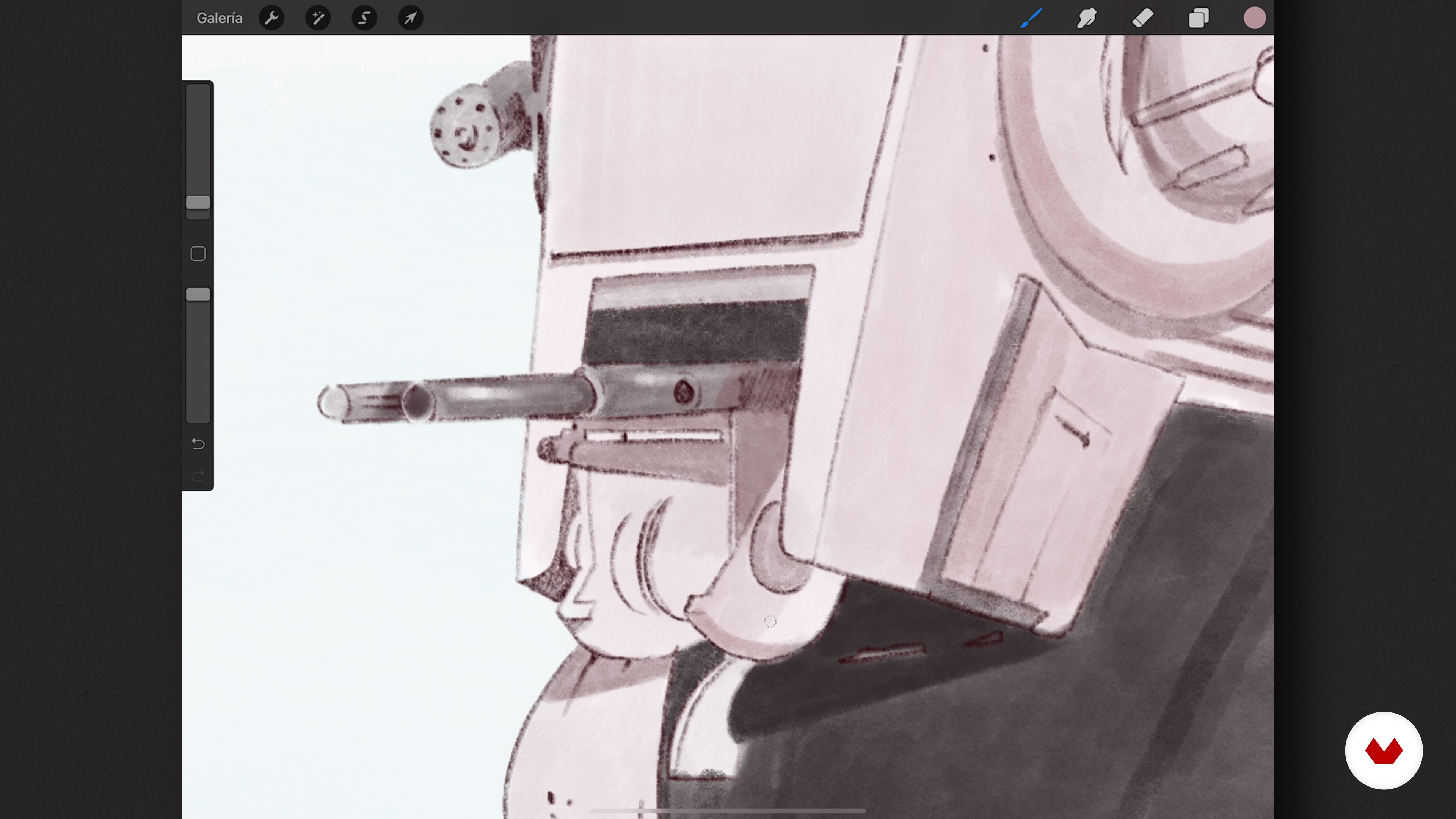This screenshot has height=819, width=1456.
Task: Select the Smudge tool
Action: [x=1087, y=18]
